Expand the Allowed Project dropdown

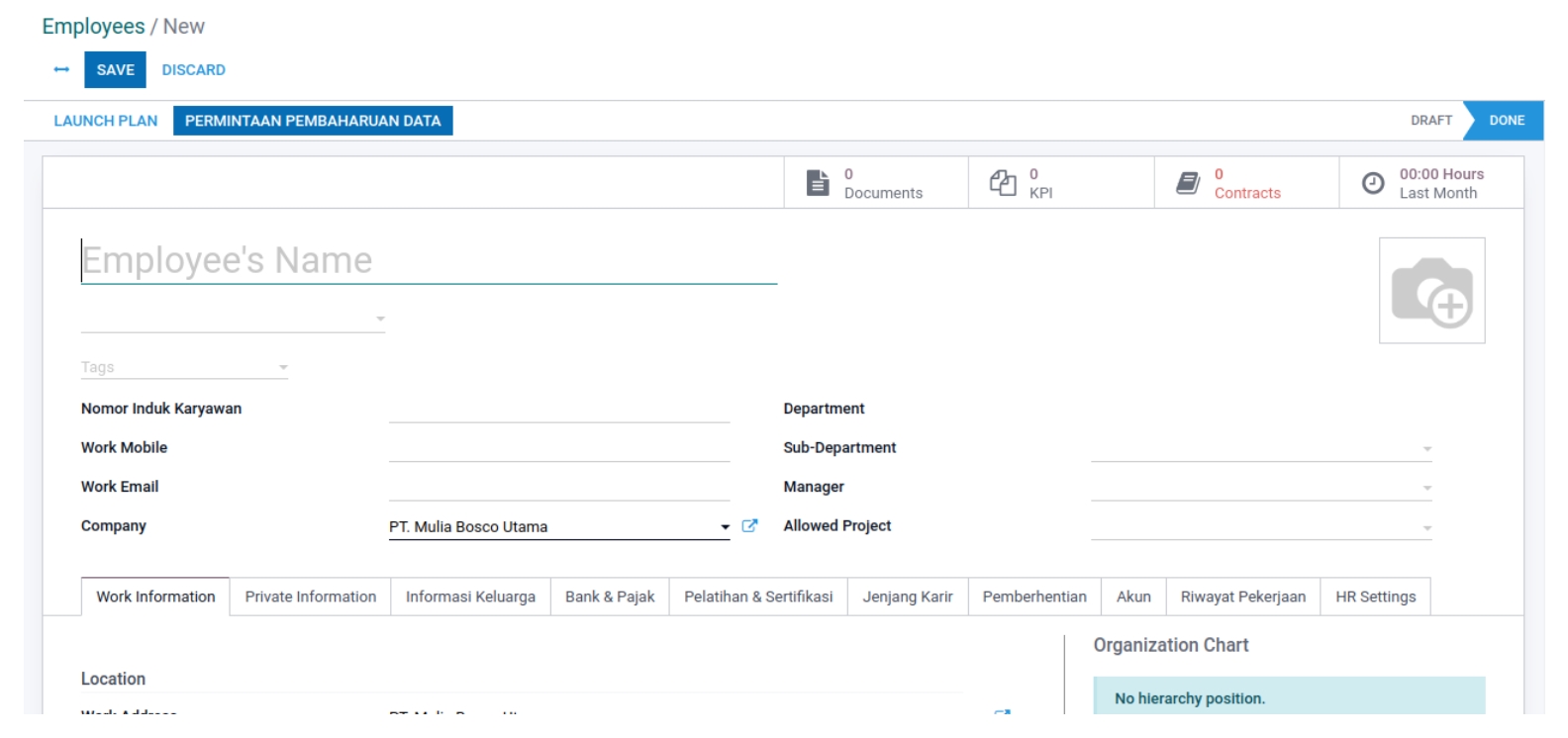[x=1426, y=527]
